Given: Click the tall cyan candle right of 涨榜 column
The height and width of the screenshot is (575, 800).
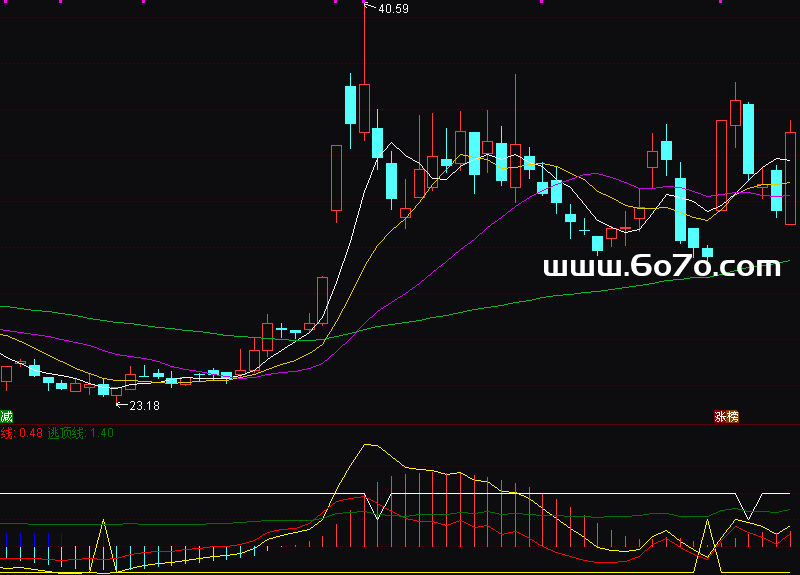Looking at the screenshot, I should coord(748,139).
